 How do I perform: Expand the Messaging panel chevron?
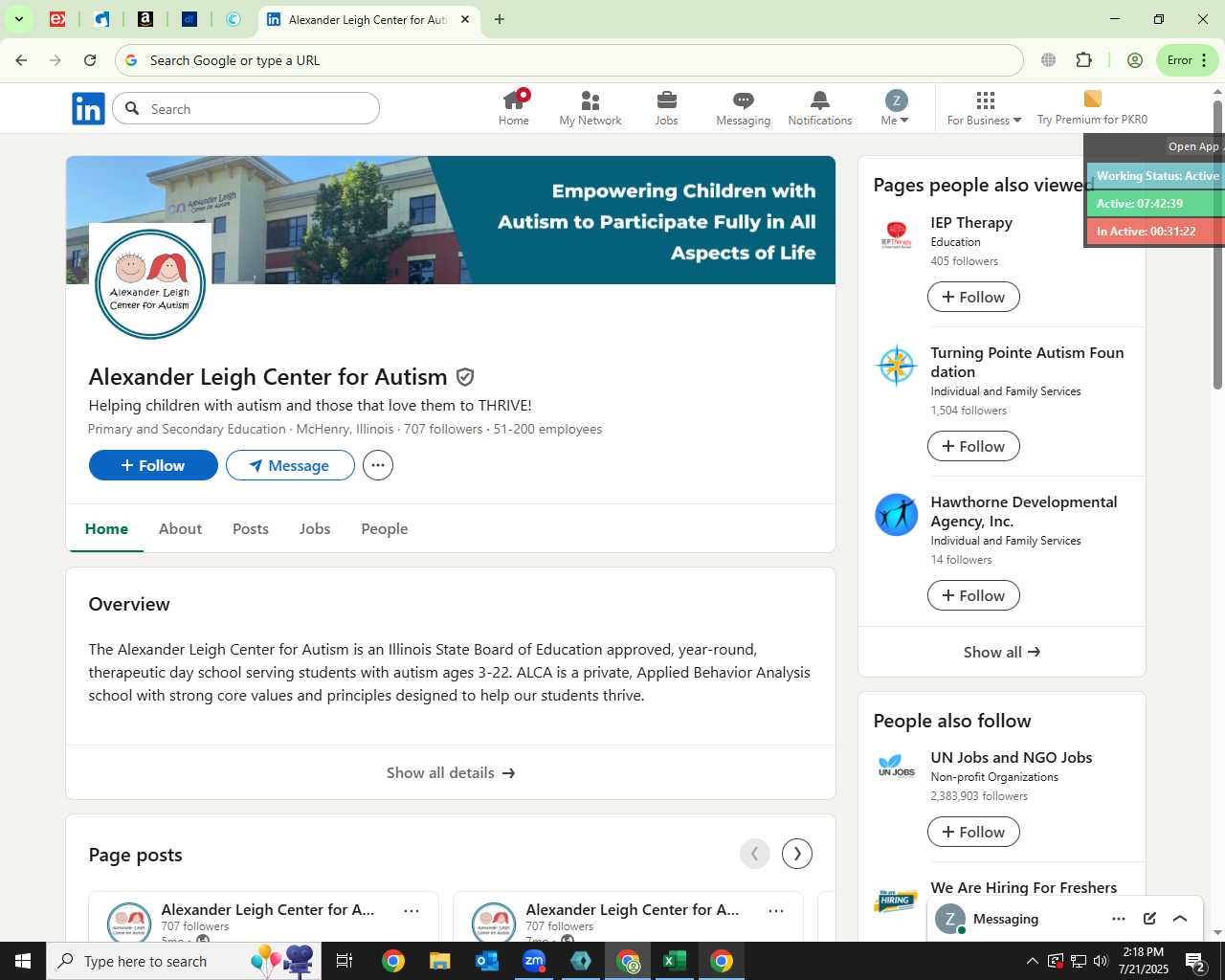click(x=1180, y=919)
